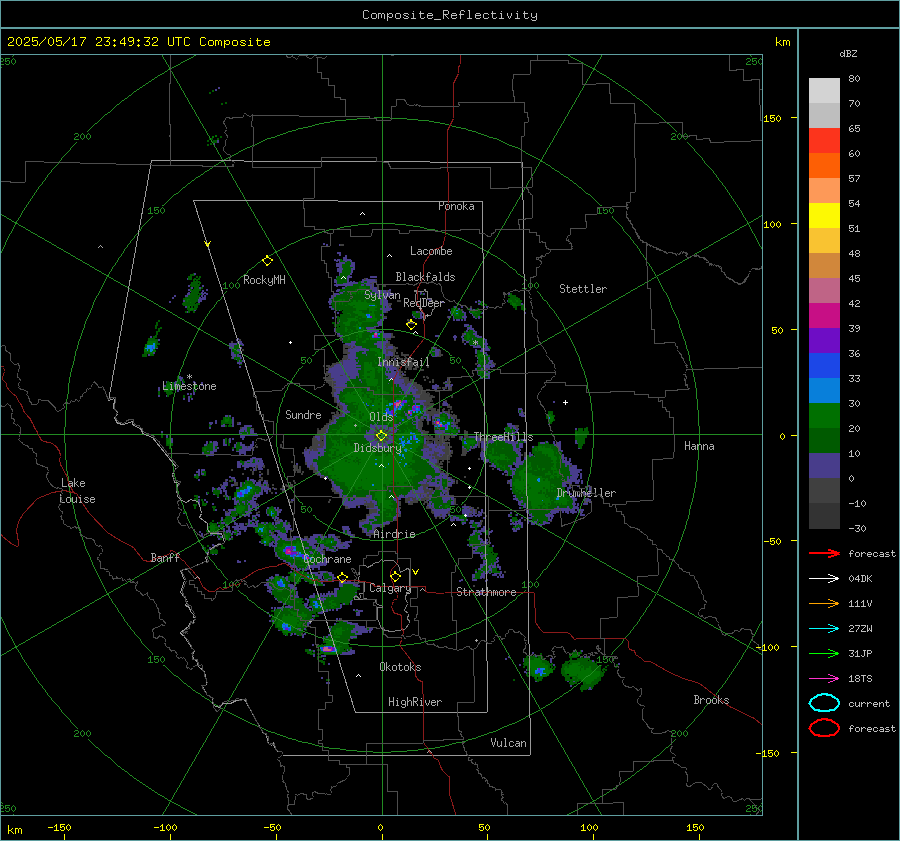The width and height of the screenshot is (900, 841).
Task: Click the yellow diamond marker right of Cochrane
Action: [343, 577]
